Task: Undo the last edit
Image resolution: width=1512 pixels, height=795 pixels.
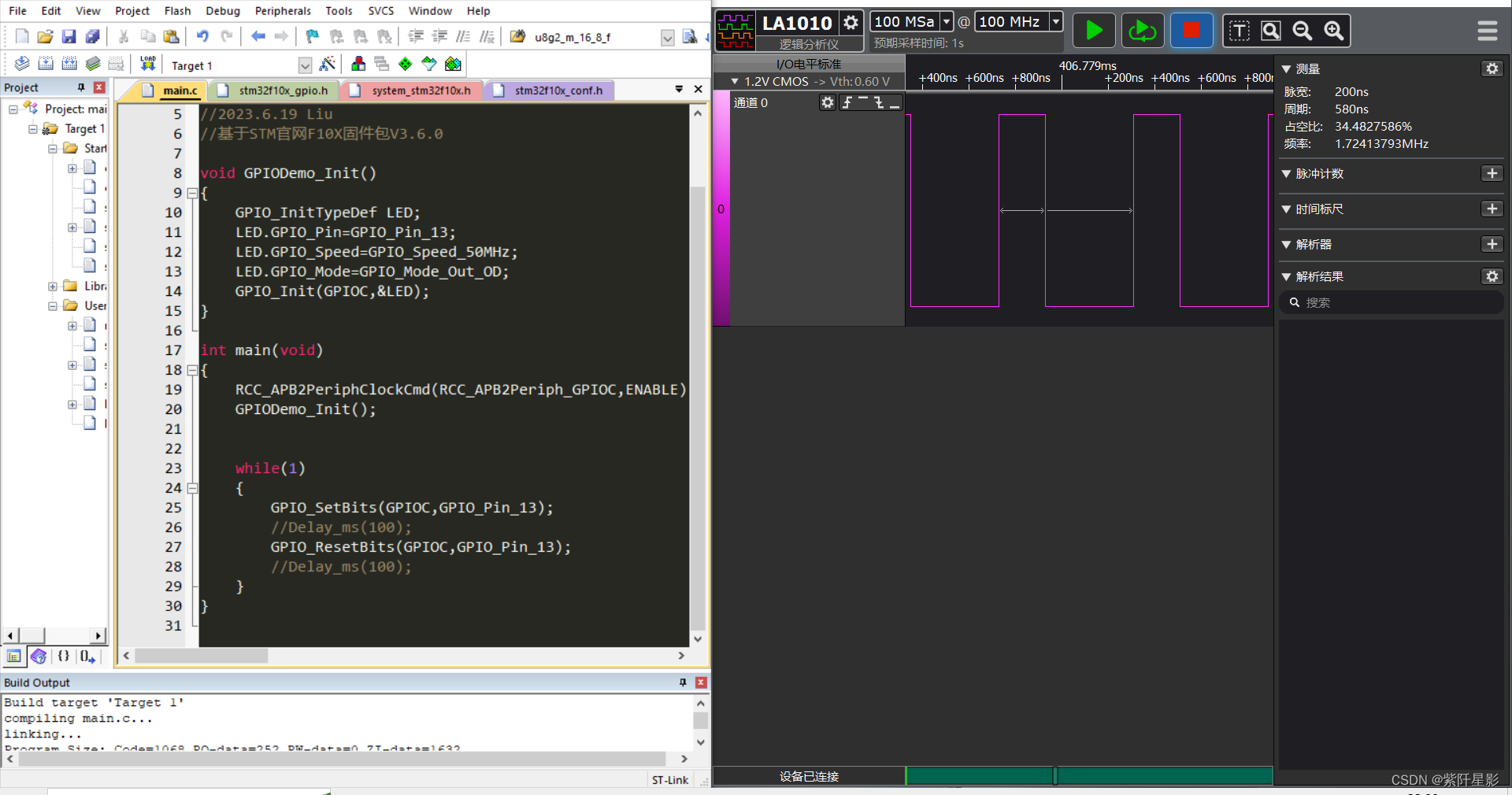Action: pos(202,36)
